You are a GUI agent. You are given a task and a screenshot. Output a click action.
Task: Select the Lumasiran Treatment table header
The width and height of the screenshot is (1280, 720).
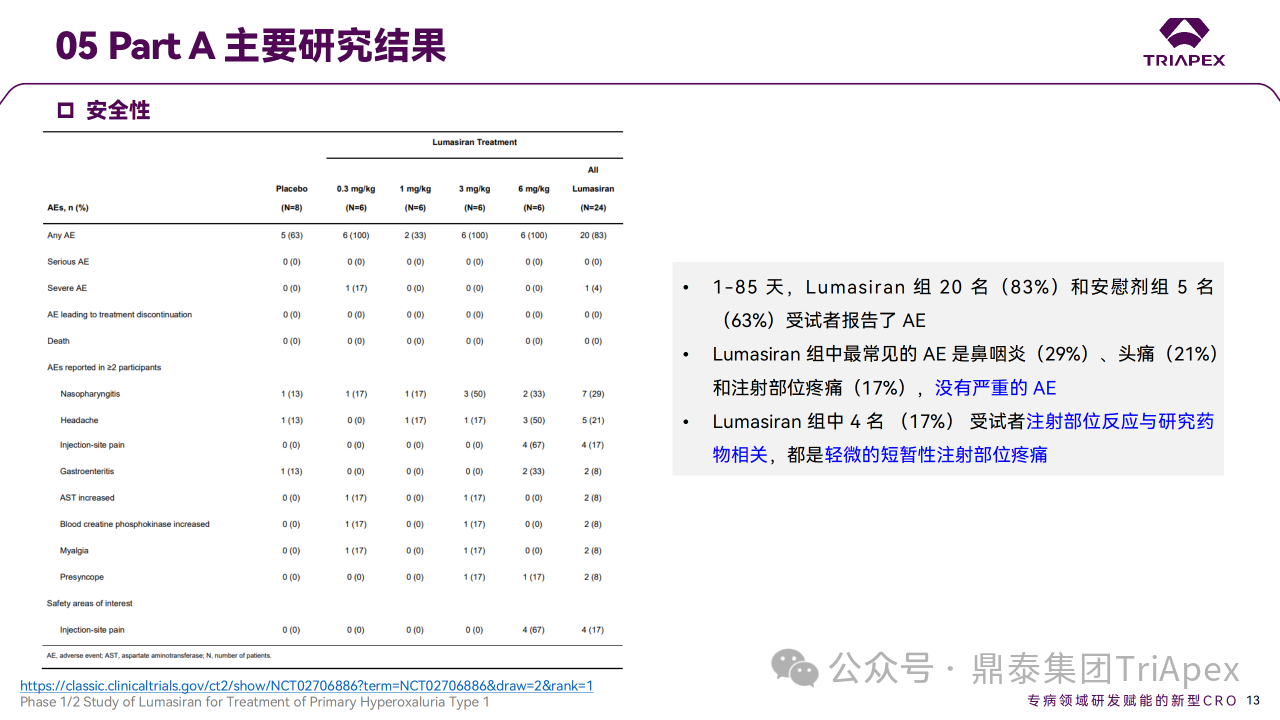(x=474, y=142)
